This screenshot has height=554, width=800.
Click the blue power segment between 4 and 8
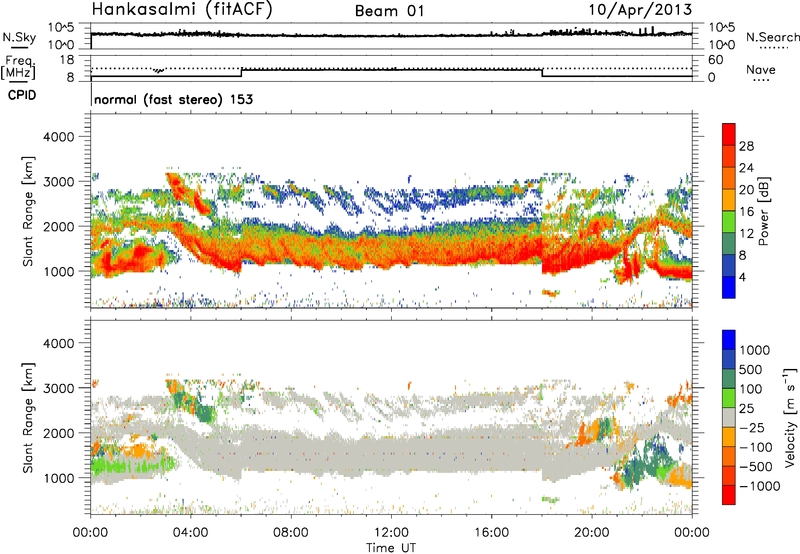pos(729,265)
